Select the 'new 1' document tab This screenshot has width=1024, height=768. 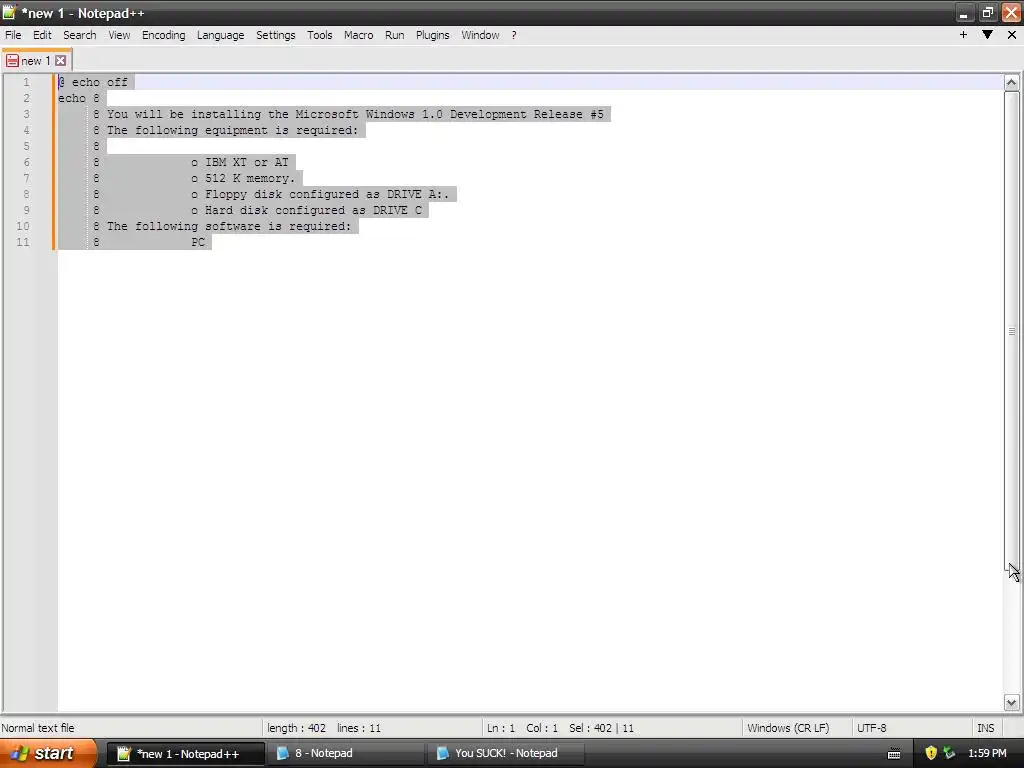(36, 61)
